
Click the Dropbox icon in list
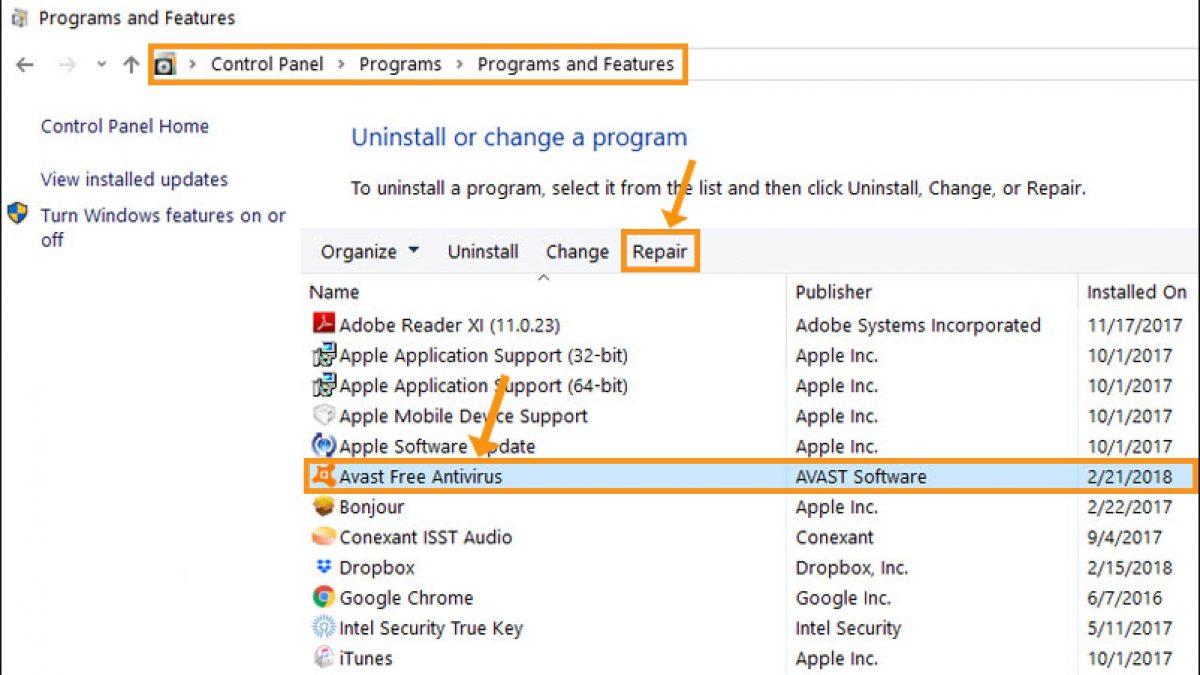tap(323, 568)
